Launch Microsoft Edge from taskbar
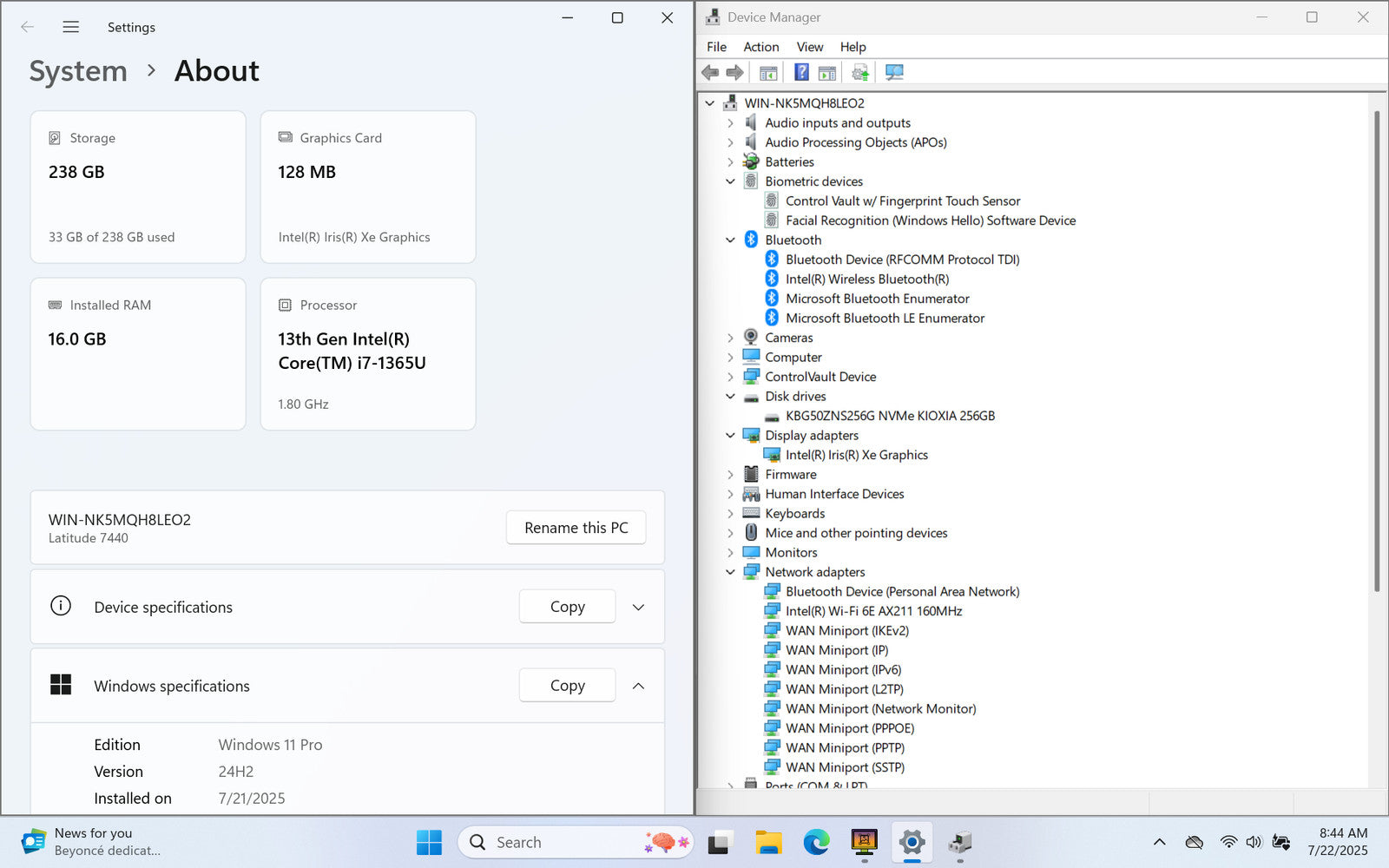The height and width of the screenshot is (868, 1389). pos(816,842)
